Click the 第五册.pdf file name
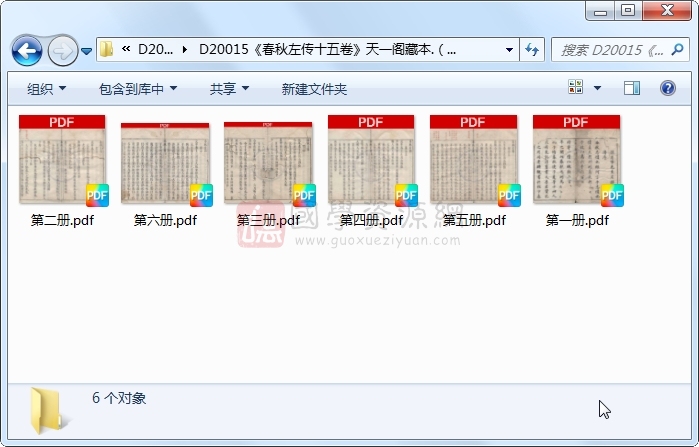The image size is (699, 447). tap(474, 220)
